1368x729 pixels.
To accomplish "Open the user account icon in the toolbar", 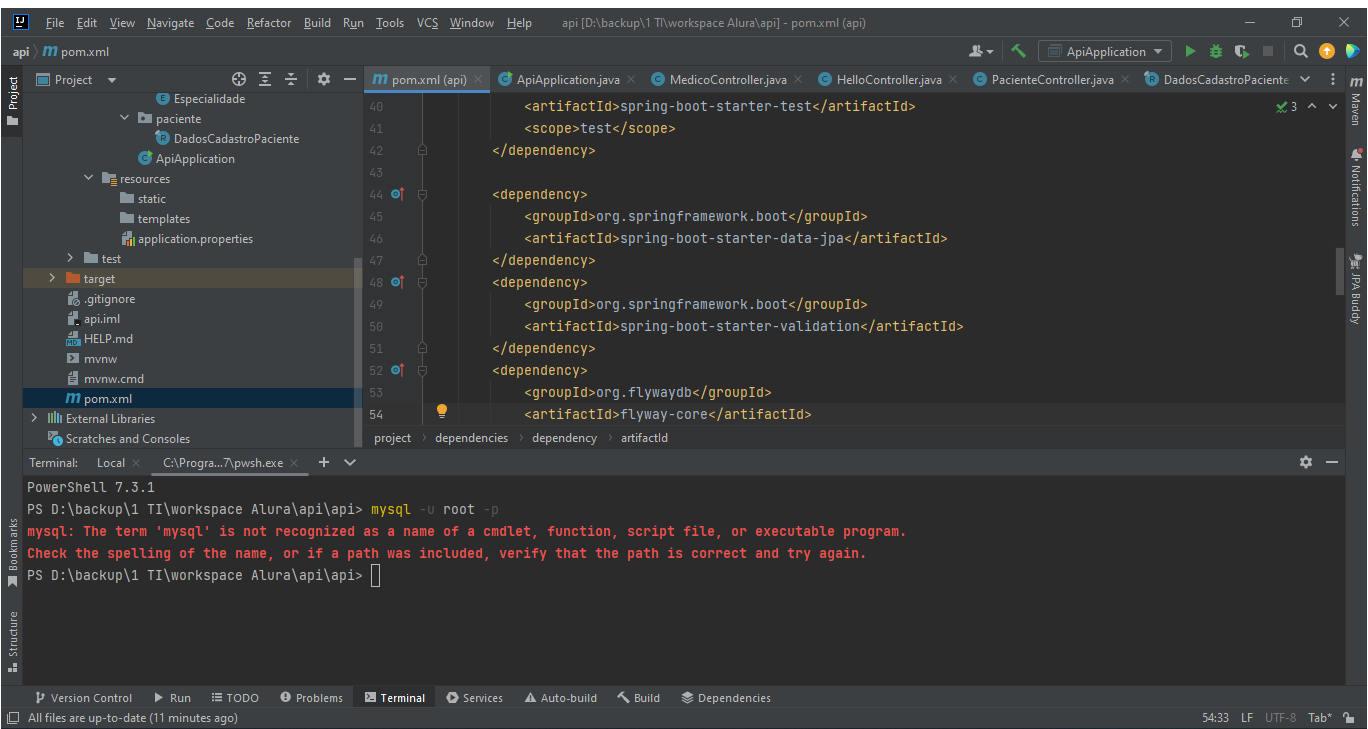I will (981, 51).
